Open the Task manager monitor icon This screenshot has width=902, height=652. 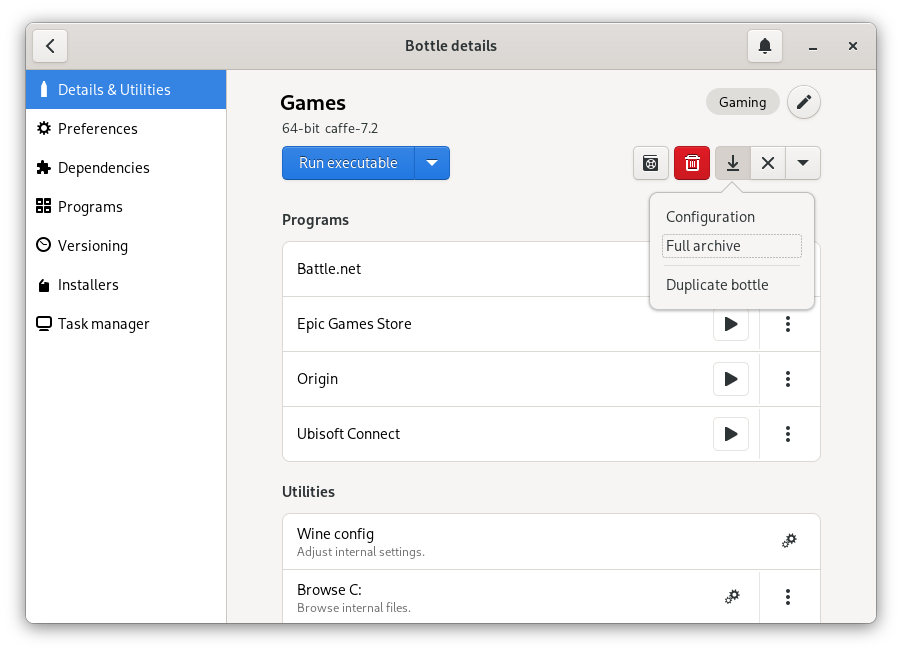pyautogui.click(x=42, y=323)
